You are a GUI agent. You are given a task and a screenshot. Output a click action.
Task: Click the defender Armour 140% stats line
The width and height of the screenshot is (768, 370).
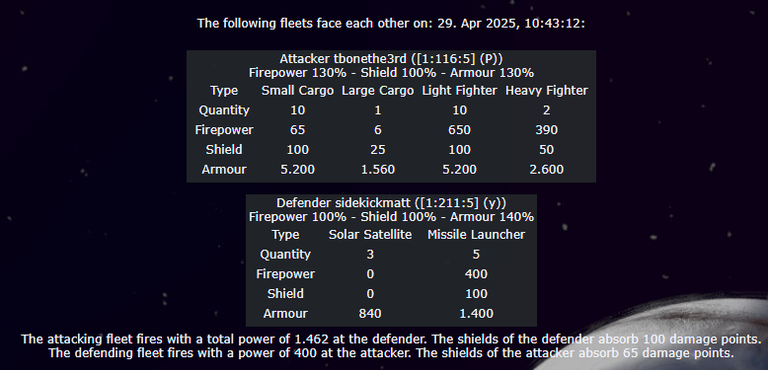pos(391,217)
